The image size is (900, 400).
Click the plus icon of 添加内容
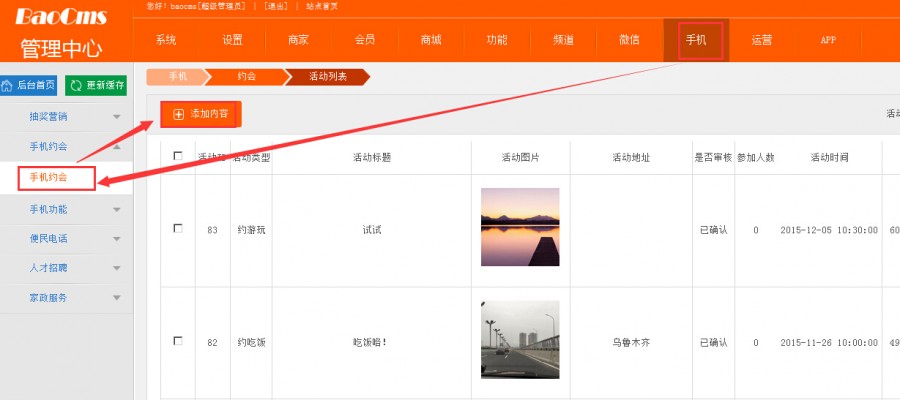point(179,114)
